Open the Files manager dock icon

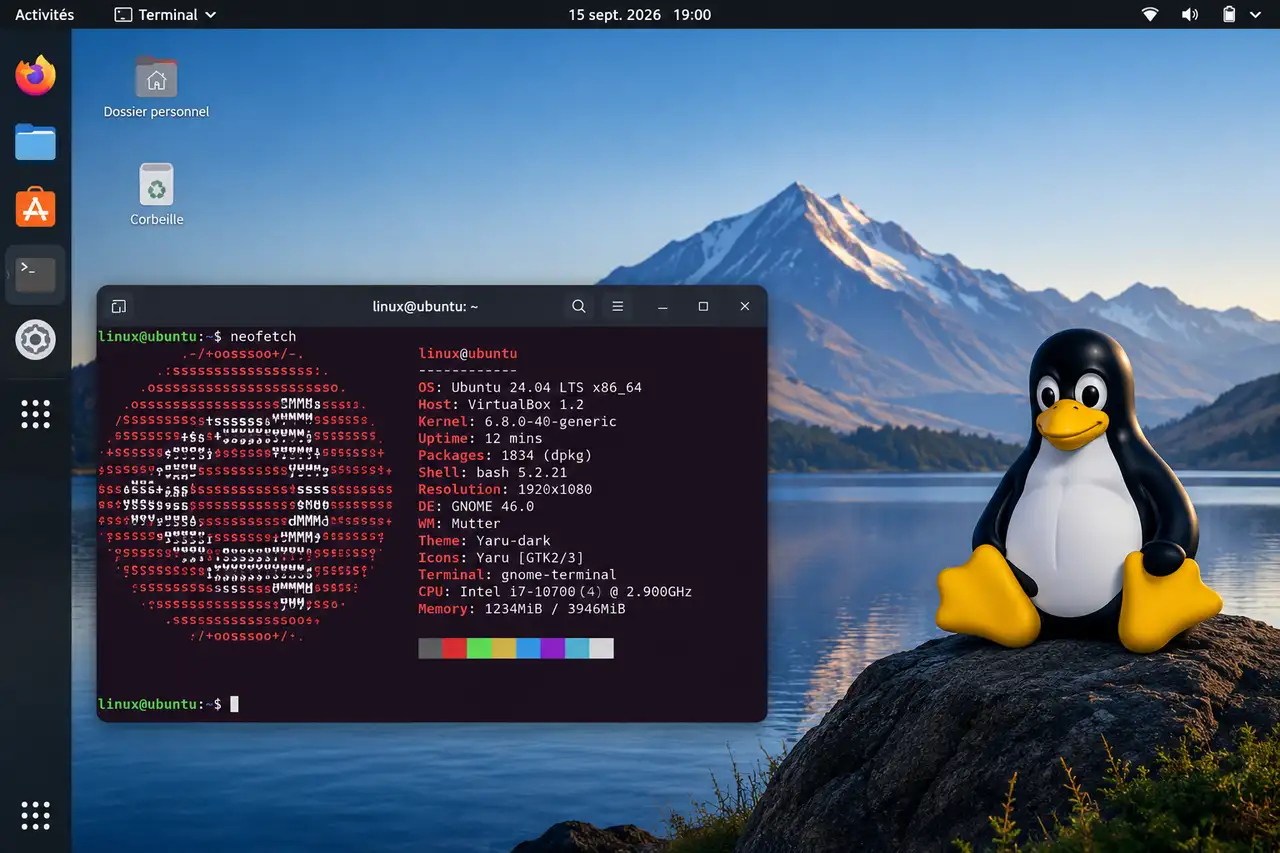pos(35,142)
